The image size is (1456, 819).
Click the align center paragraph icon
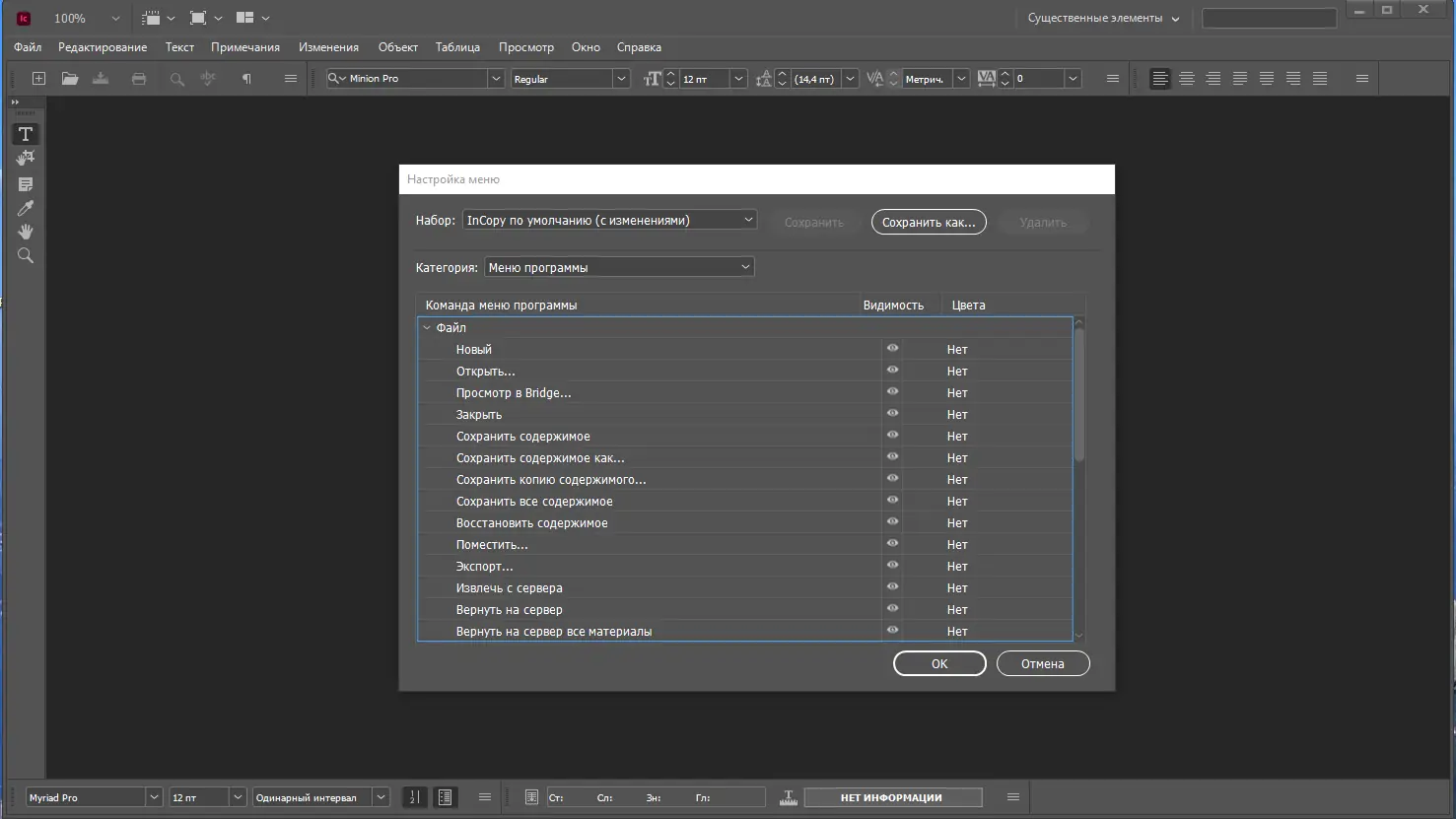point(1187,79)
